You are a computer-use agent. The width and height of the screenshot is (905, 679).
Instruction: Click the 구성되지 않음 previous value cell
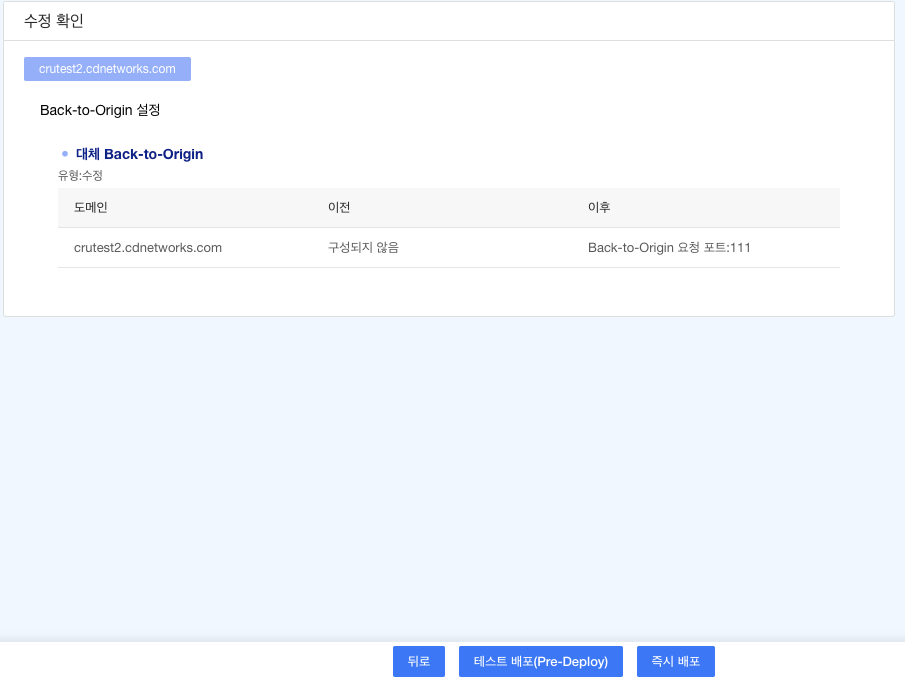[363, 247]
